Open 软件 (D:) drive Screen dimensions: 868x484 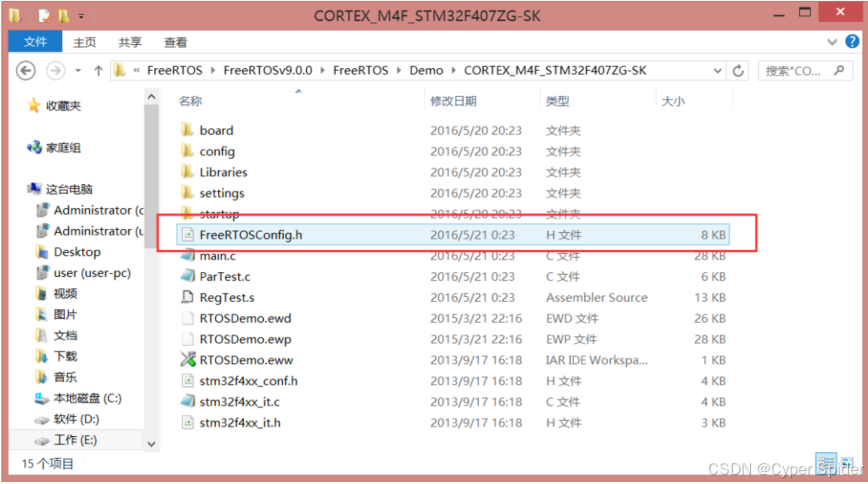[x=76, y=419]
